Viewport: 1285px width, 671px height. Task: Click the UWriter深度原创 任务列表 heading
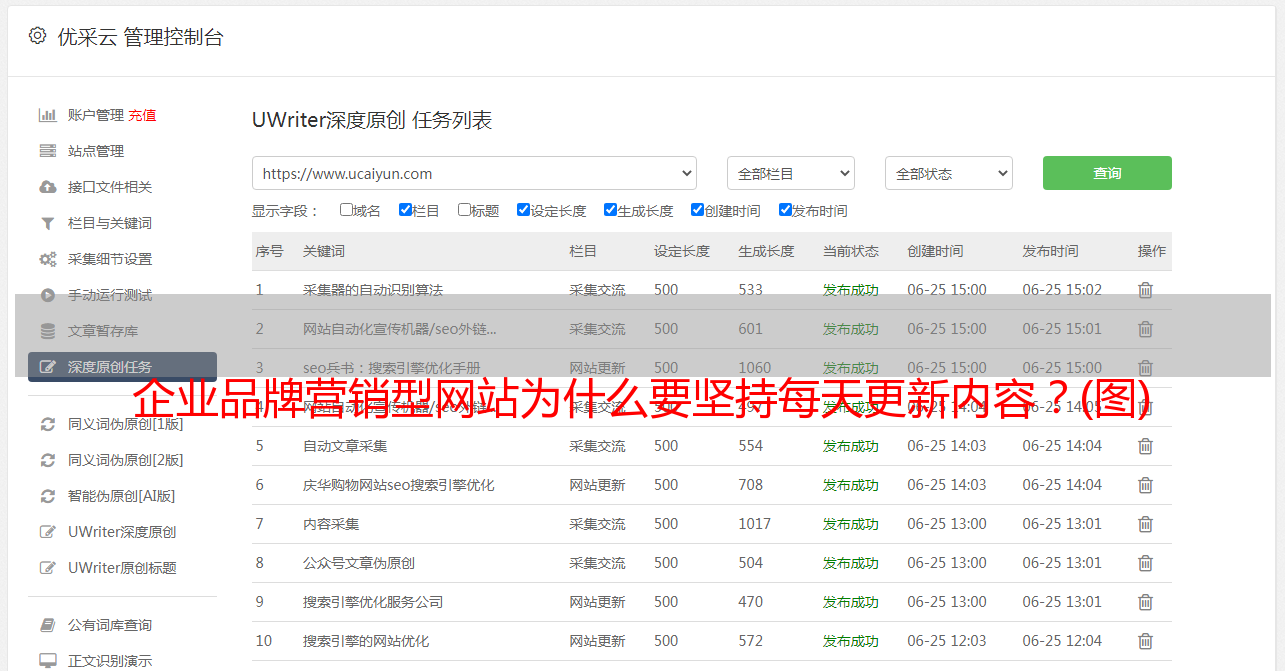click(x=372, y=120)
